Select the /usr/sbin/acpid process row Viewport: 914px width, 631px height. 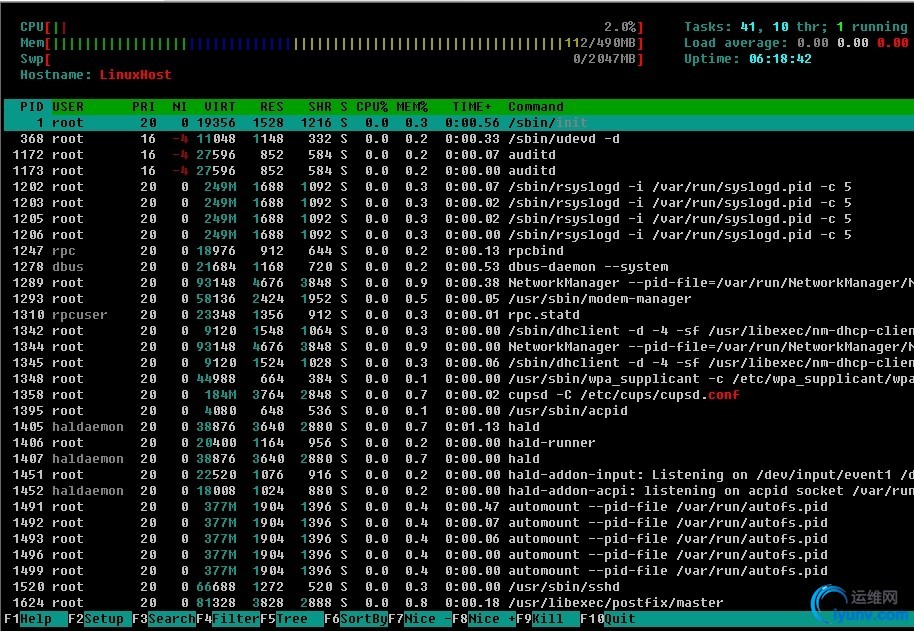click(x=459, y=411)
